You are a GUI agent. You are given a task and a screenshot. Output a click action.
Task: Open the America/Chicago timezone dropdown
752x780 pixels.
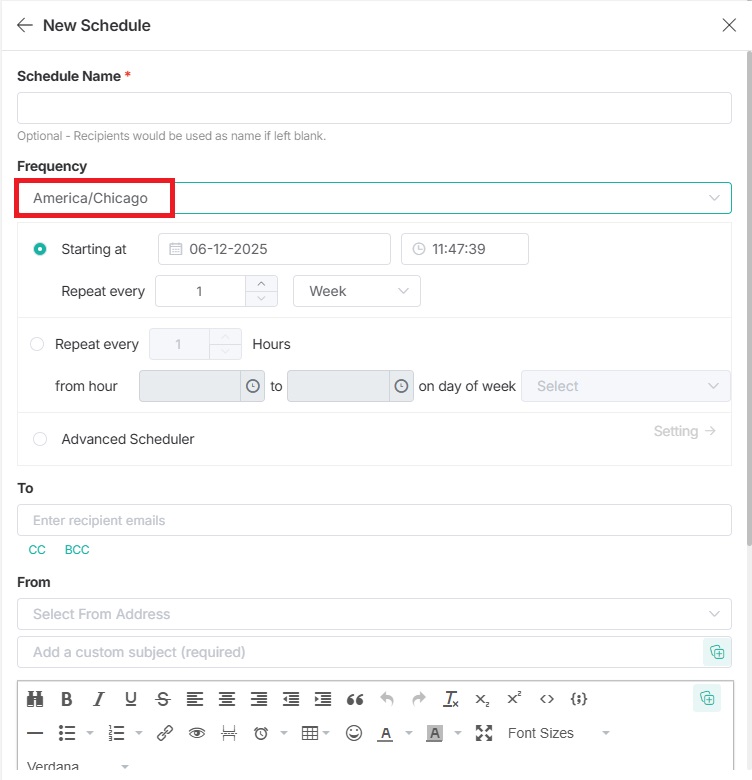tap(374, 198)
